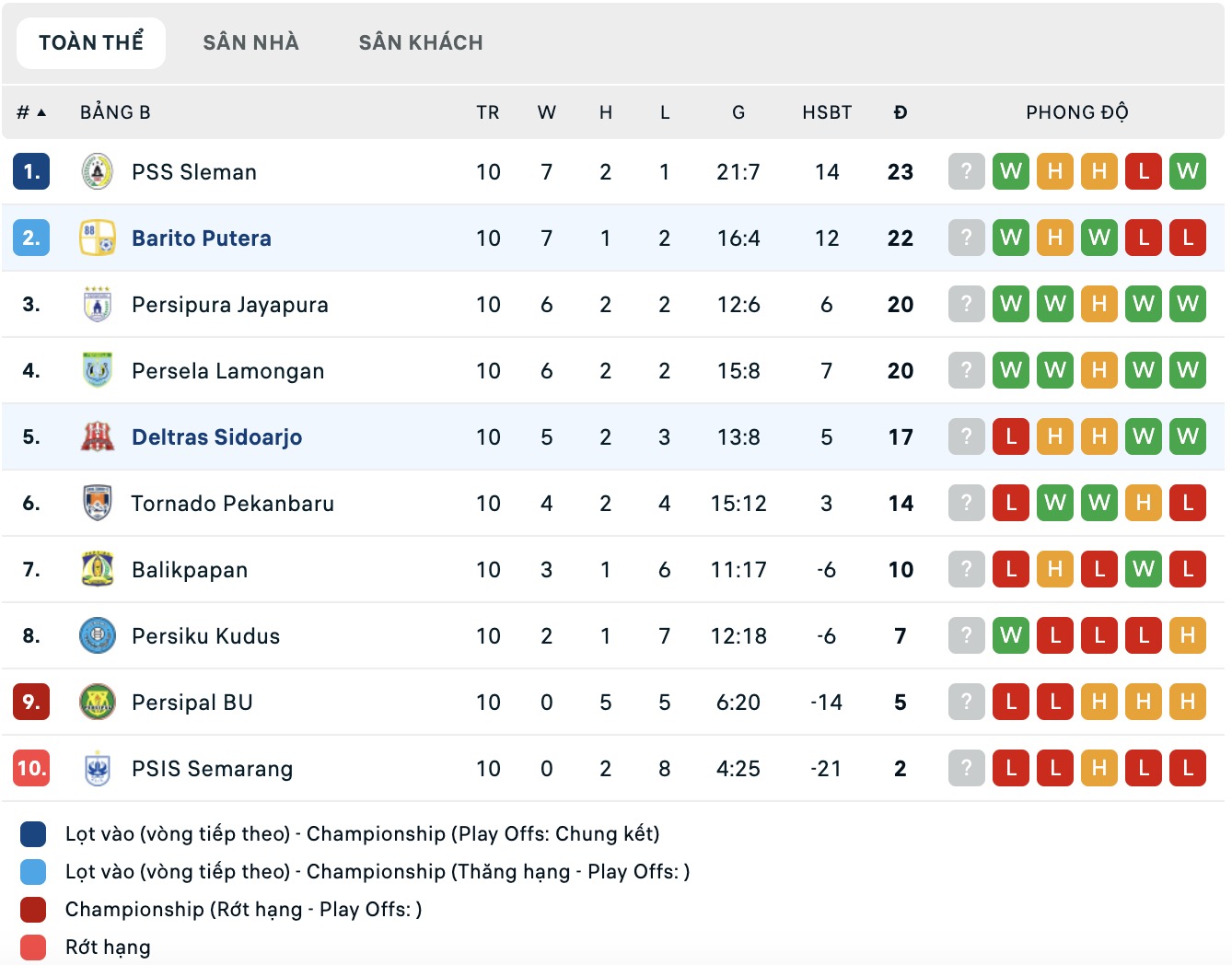This screenshot has width=1232, height=965.
Task: Switch to the SÂN NHÀ tab
Action: (x=250, y=41)
